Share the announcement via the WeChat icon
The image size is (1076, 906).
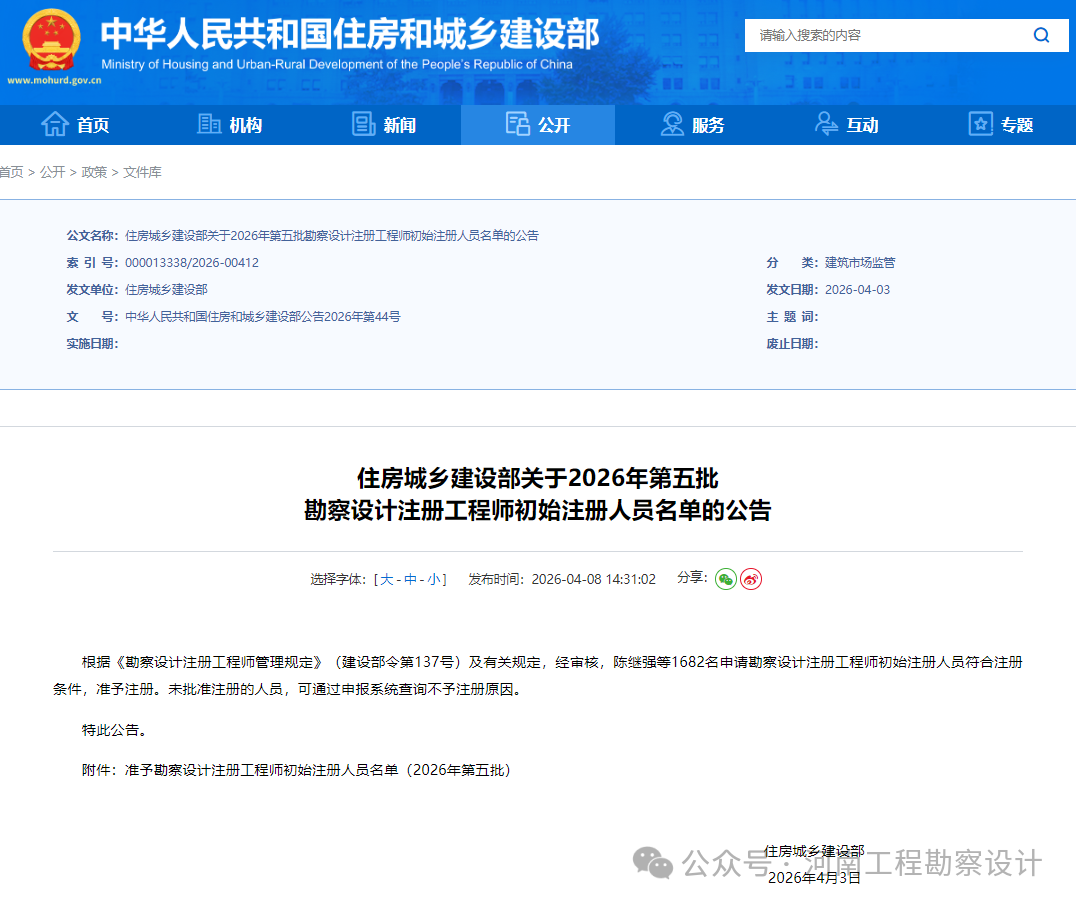(725, 578)
